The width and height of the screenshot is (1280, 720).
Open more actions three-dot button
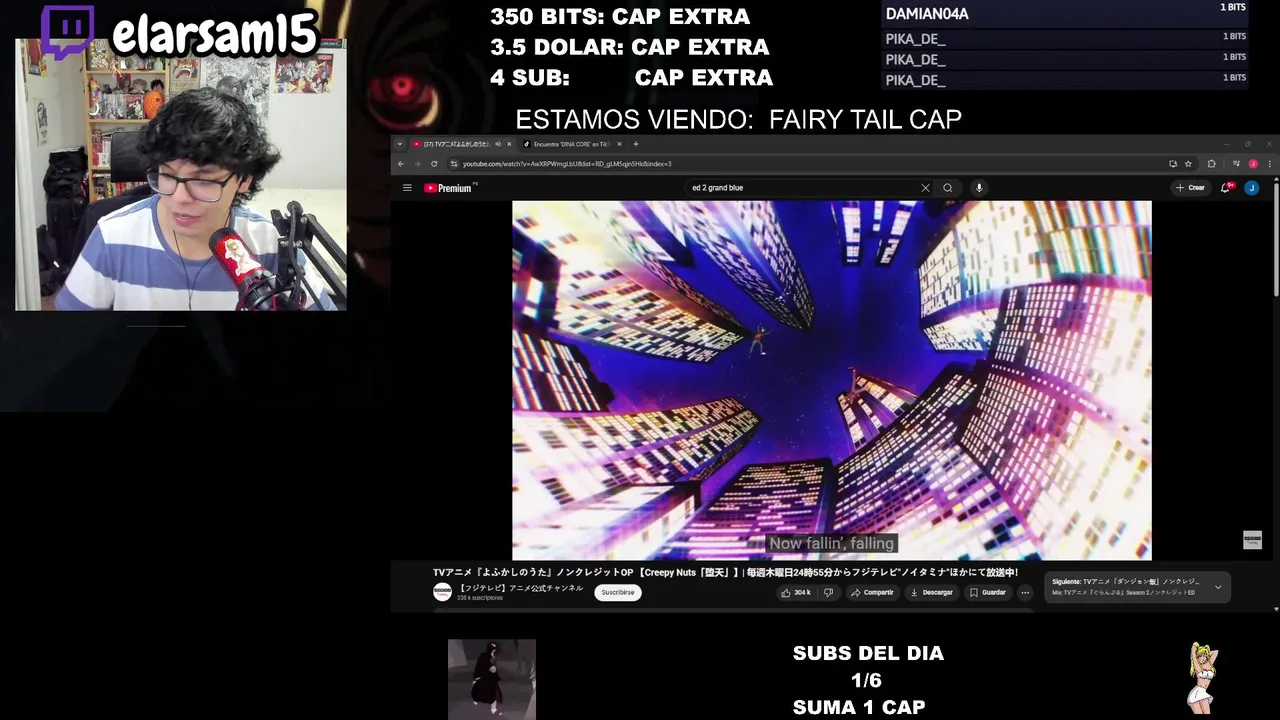pyautogui.click(x=1025, y=592)
